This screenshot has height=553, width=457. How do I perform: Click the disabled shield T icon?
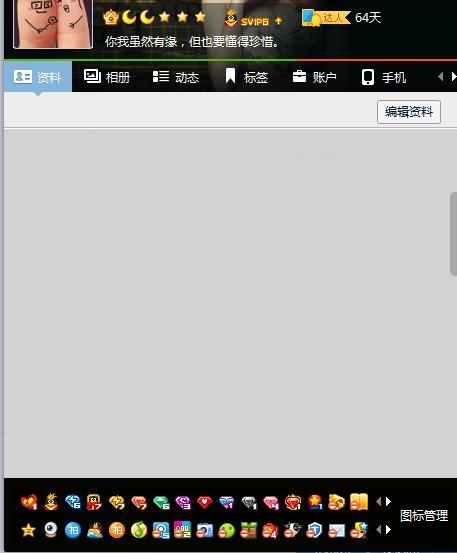(314, 530)
